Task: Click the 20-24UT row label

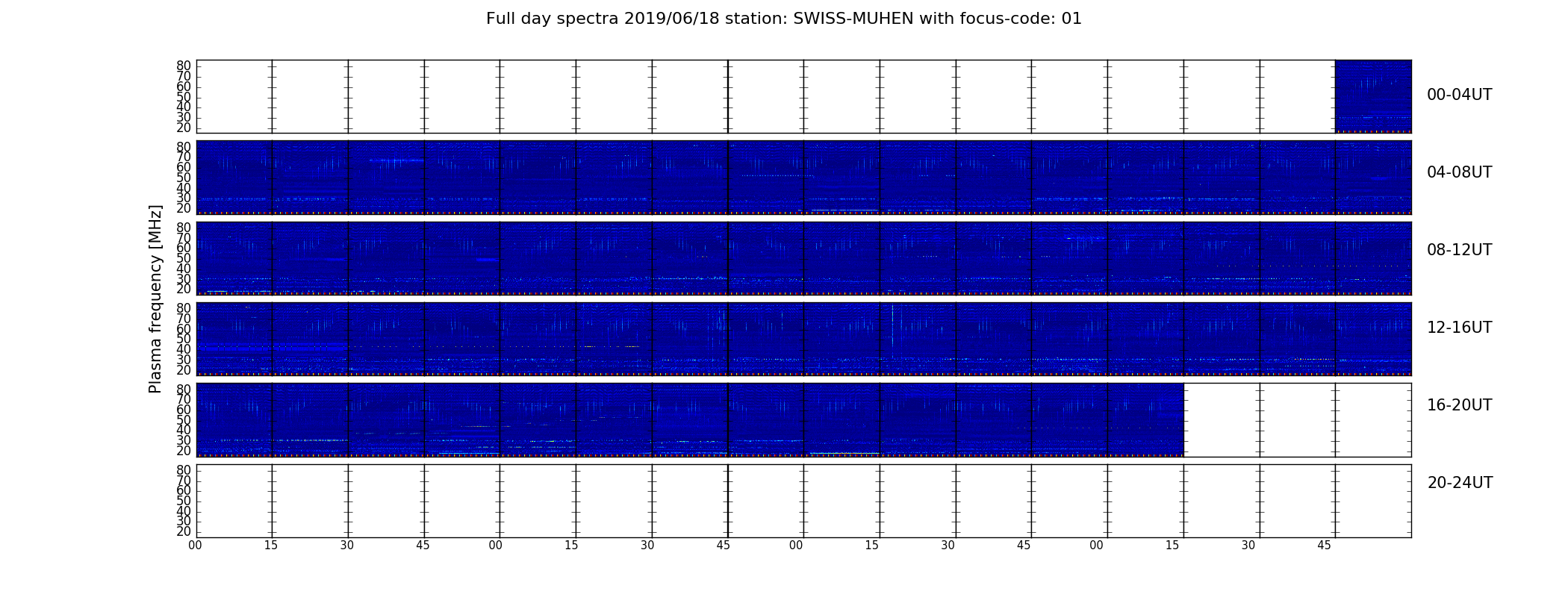Action: pyautogui.click(x=1460, y=483)
